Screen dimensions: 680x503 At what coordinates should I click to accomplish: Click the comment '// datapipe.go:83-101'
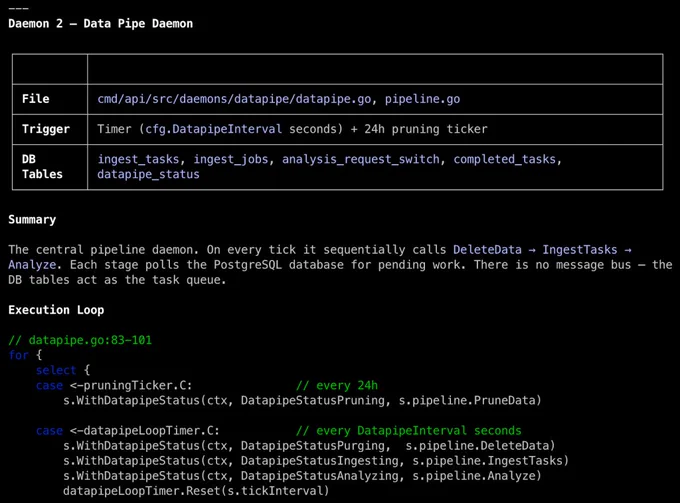(80, 340)
